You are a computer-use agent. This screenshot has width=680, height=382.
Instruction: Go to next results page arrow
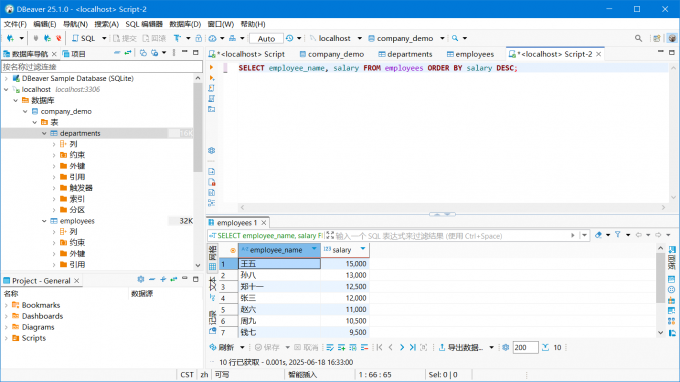(x=402, y=347)
